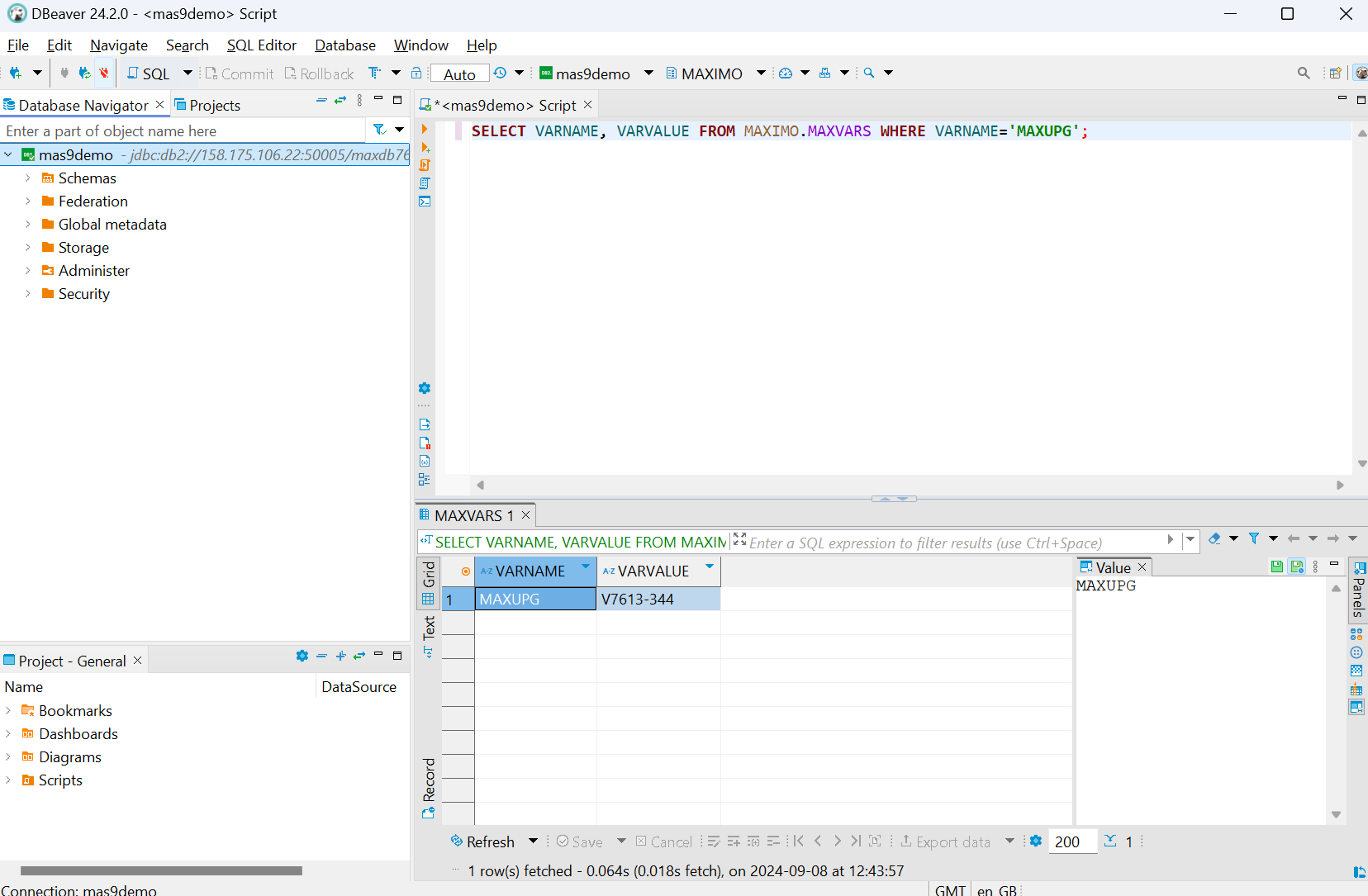Screen dimensions: 1368x896
Task: Click the Auto commit mode field
Action: point(459,73)
